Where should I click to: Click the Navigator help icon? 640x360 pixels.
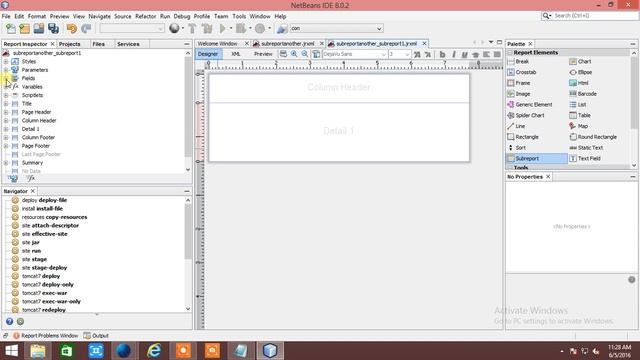point(9,322)
